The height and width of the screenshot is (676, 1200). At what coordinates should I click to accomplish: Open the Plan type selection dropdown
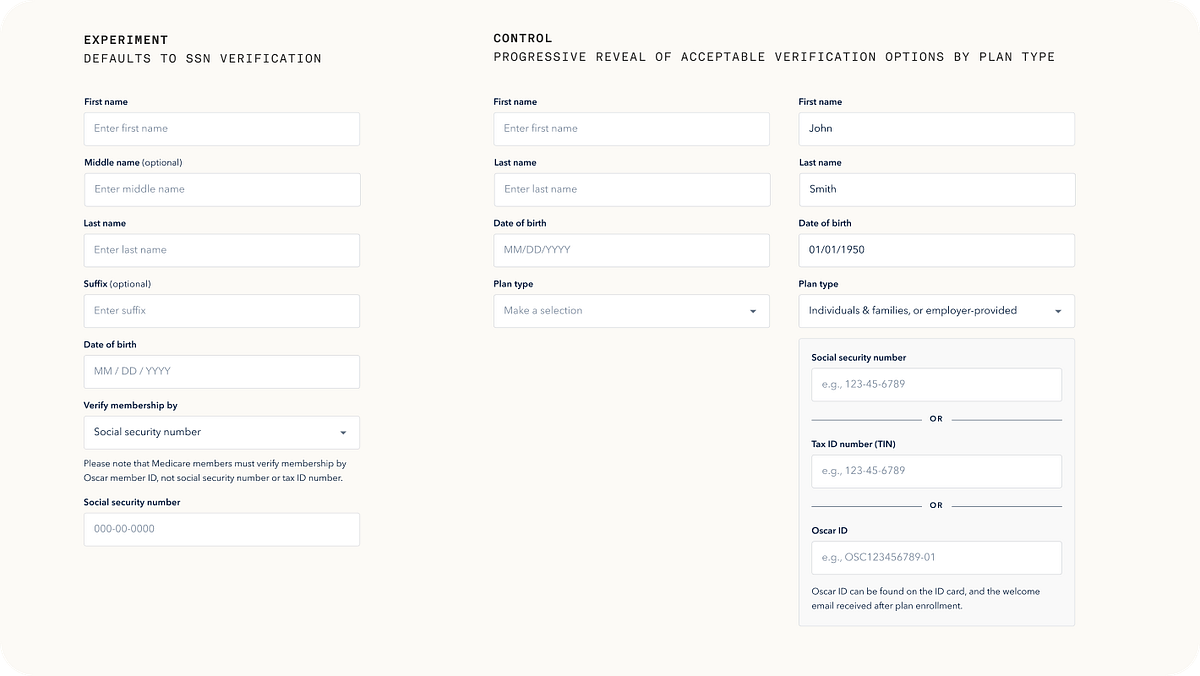point(631,311)
